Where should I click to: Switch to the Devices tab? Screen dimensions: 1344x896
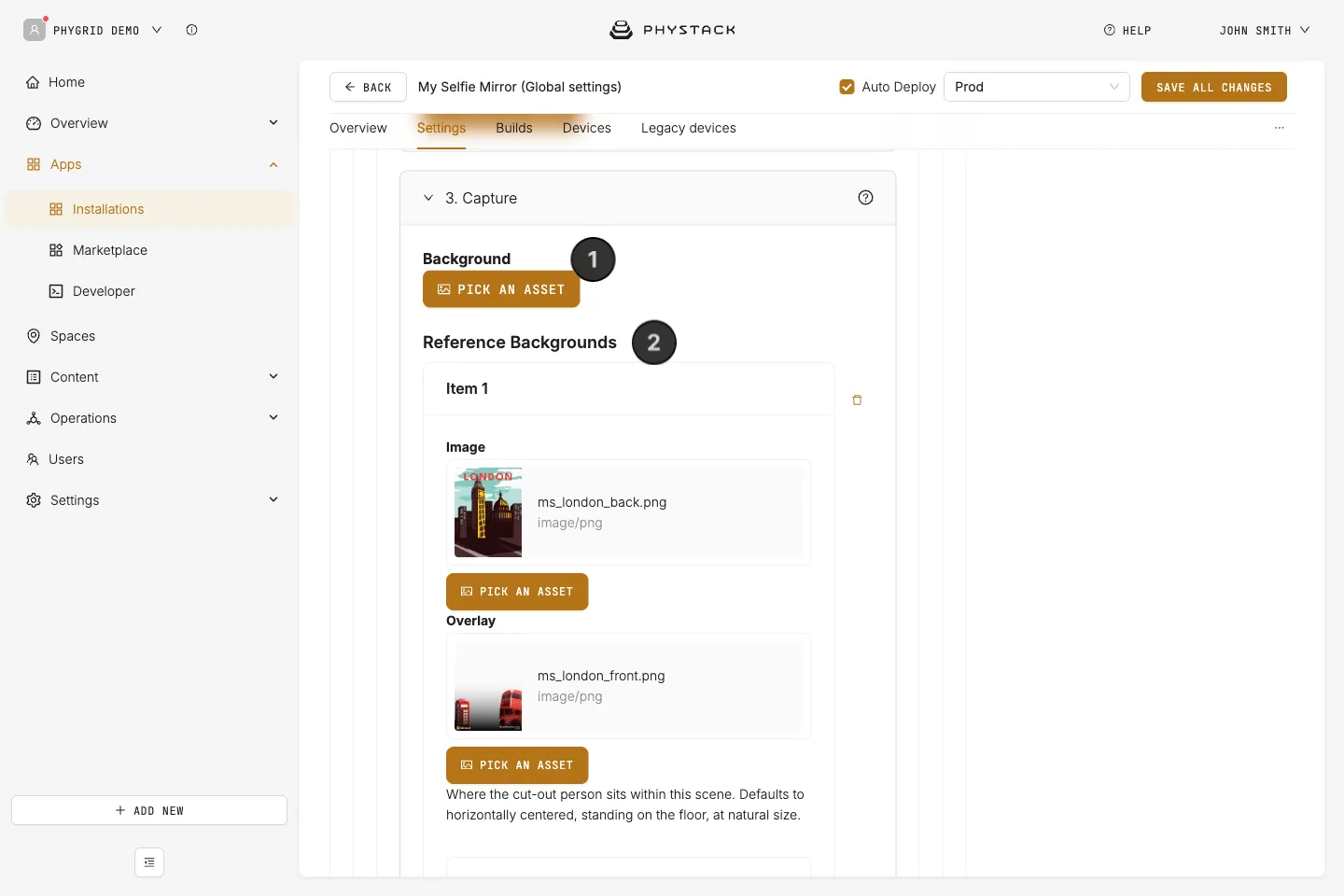coord(587,128)
